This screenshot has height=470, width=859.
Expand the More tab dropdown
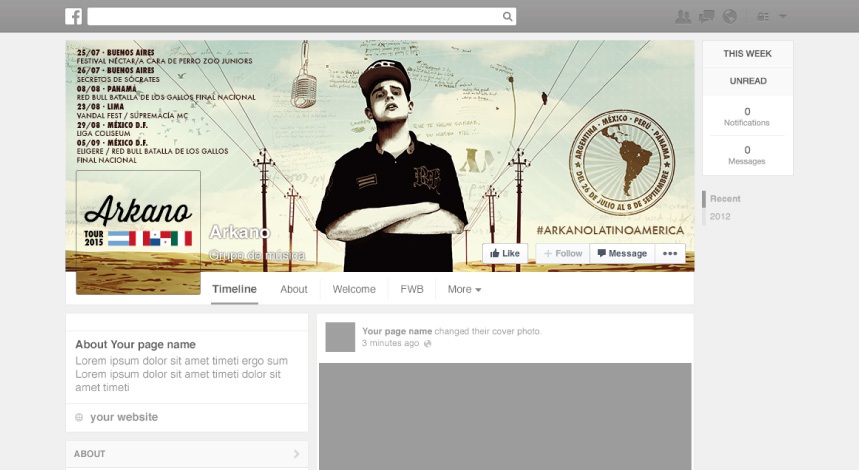[464, 289]
